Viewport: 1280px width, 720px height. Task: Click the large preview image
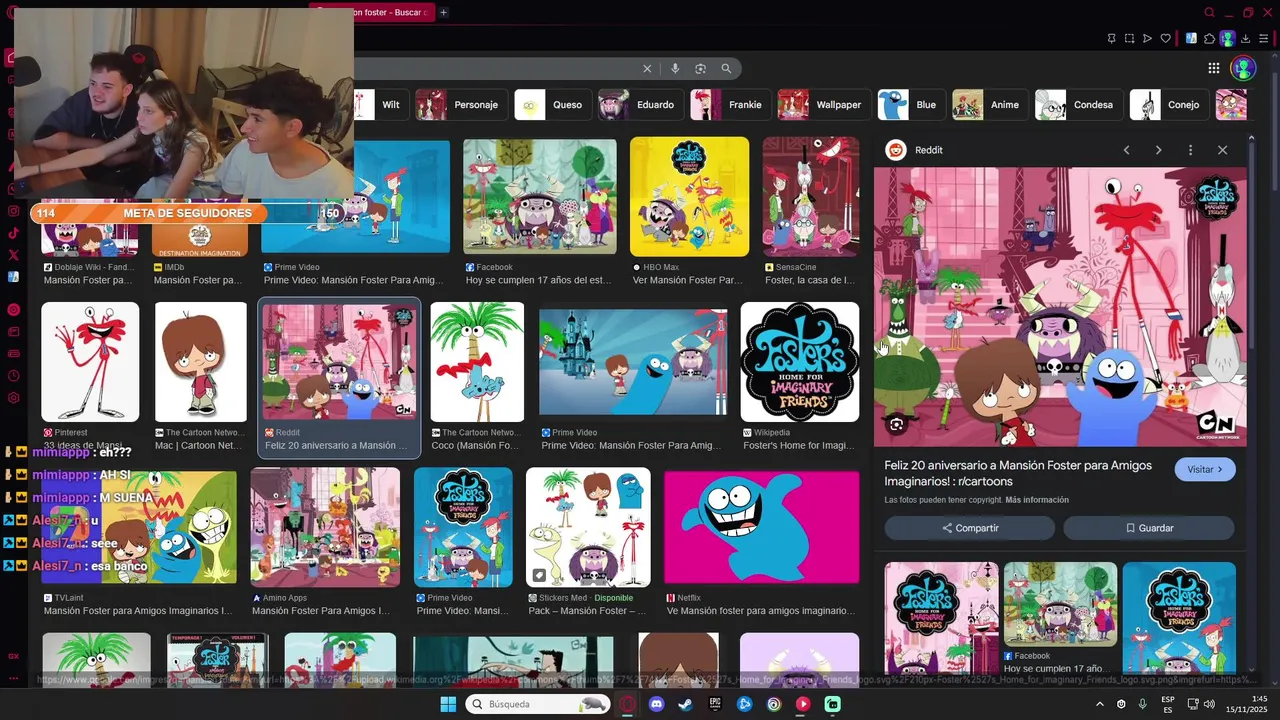[1060, 307]
